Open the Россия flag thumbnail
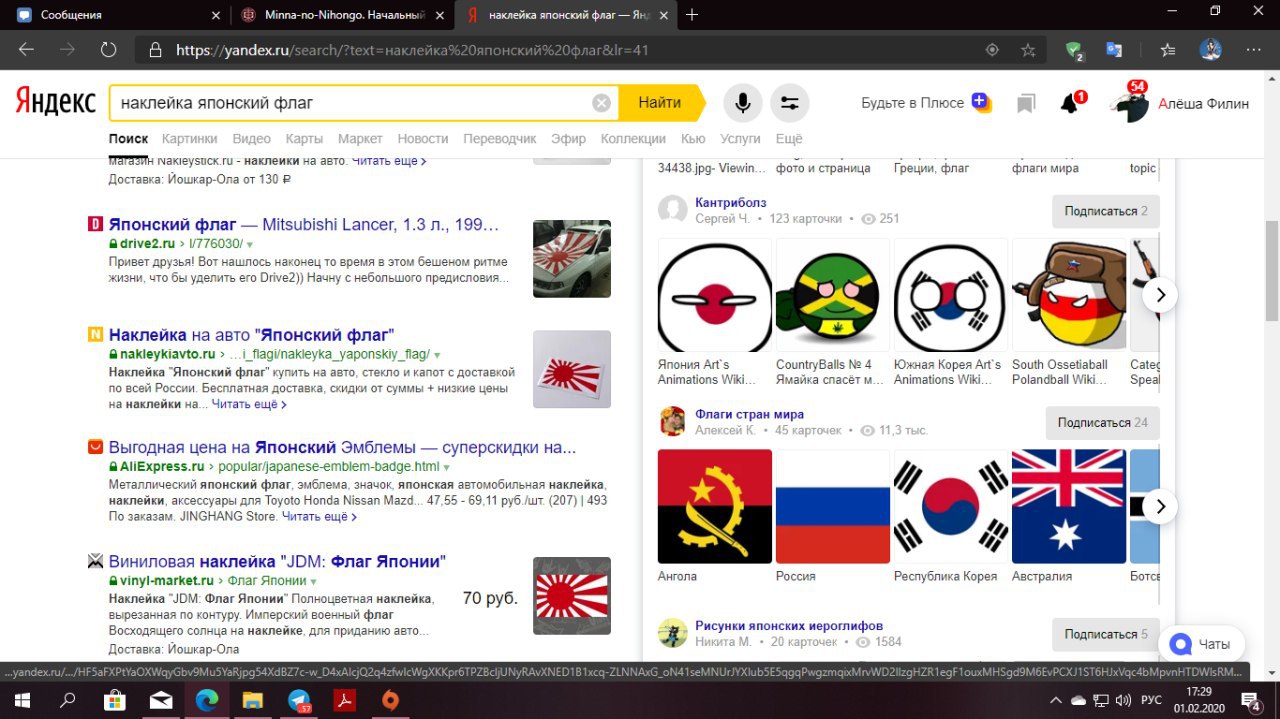1280x719 pixels. 833,506
